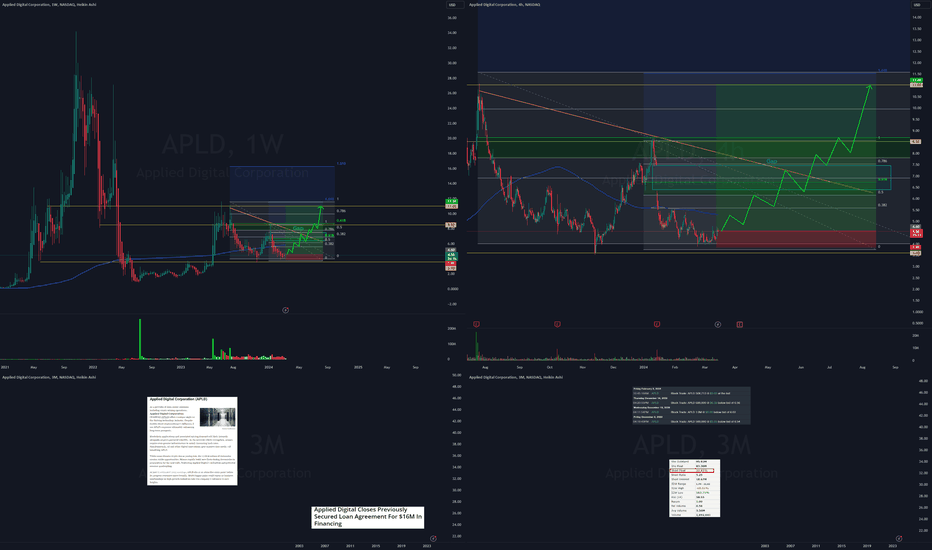This screenshot has width=932, height=550.
Task: Click the stock statistics table on bottom-right chart
Action: point(694,488)
